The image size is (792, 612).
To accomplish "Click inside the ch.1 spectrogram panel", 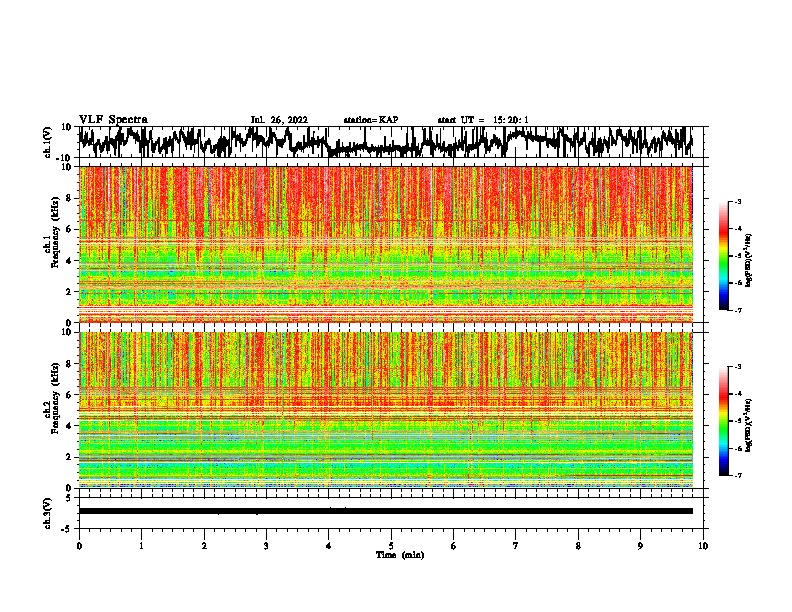I will coord(385,244).
